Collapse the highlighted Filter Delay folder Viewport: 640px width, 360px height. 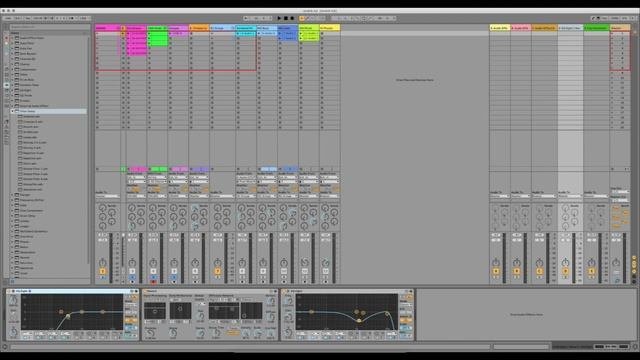(x=13, y=111)
